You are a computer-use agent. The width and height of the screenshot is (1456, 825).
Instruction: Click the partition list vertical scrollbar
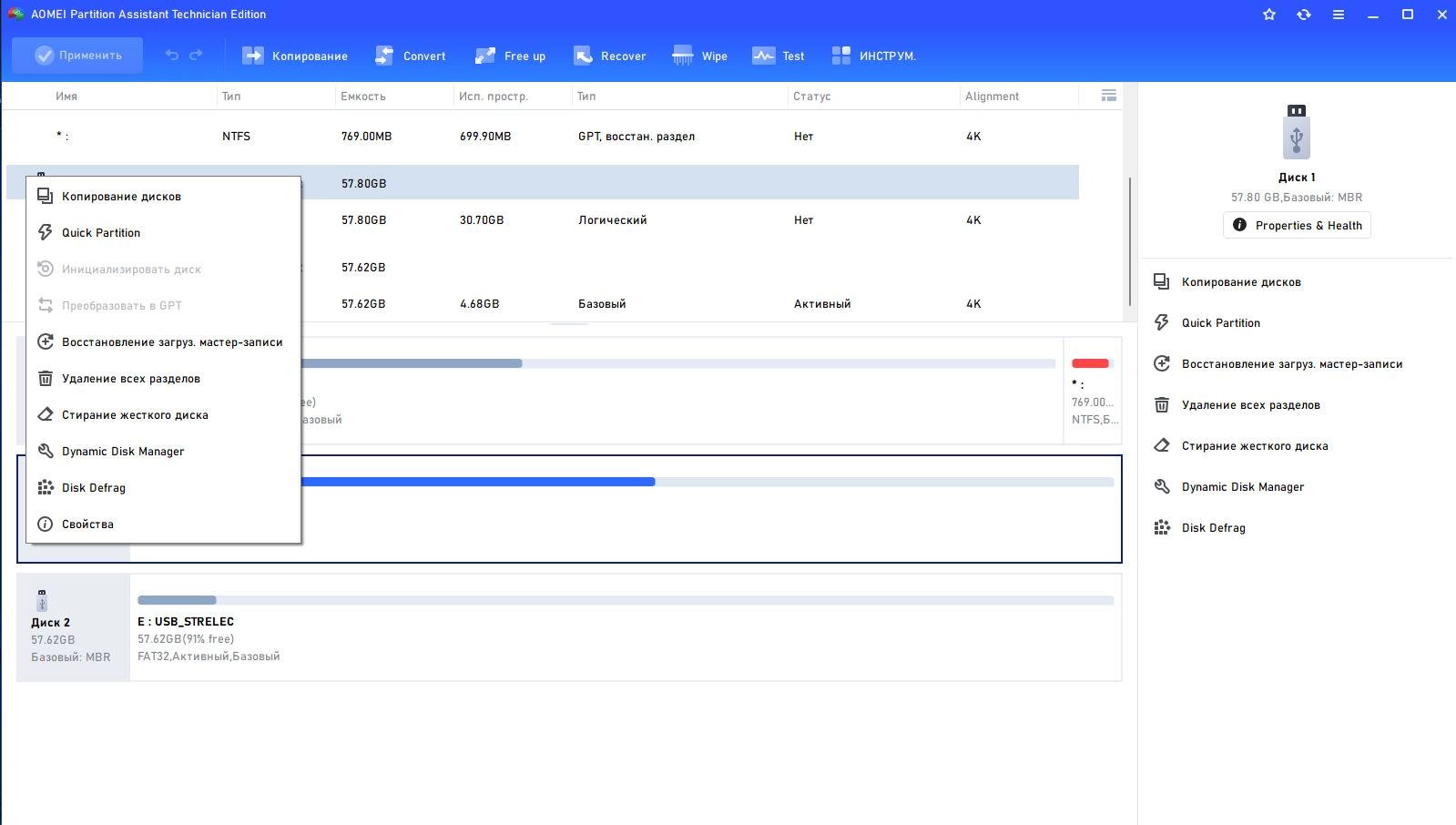pos(1130,241)
